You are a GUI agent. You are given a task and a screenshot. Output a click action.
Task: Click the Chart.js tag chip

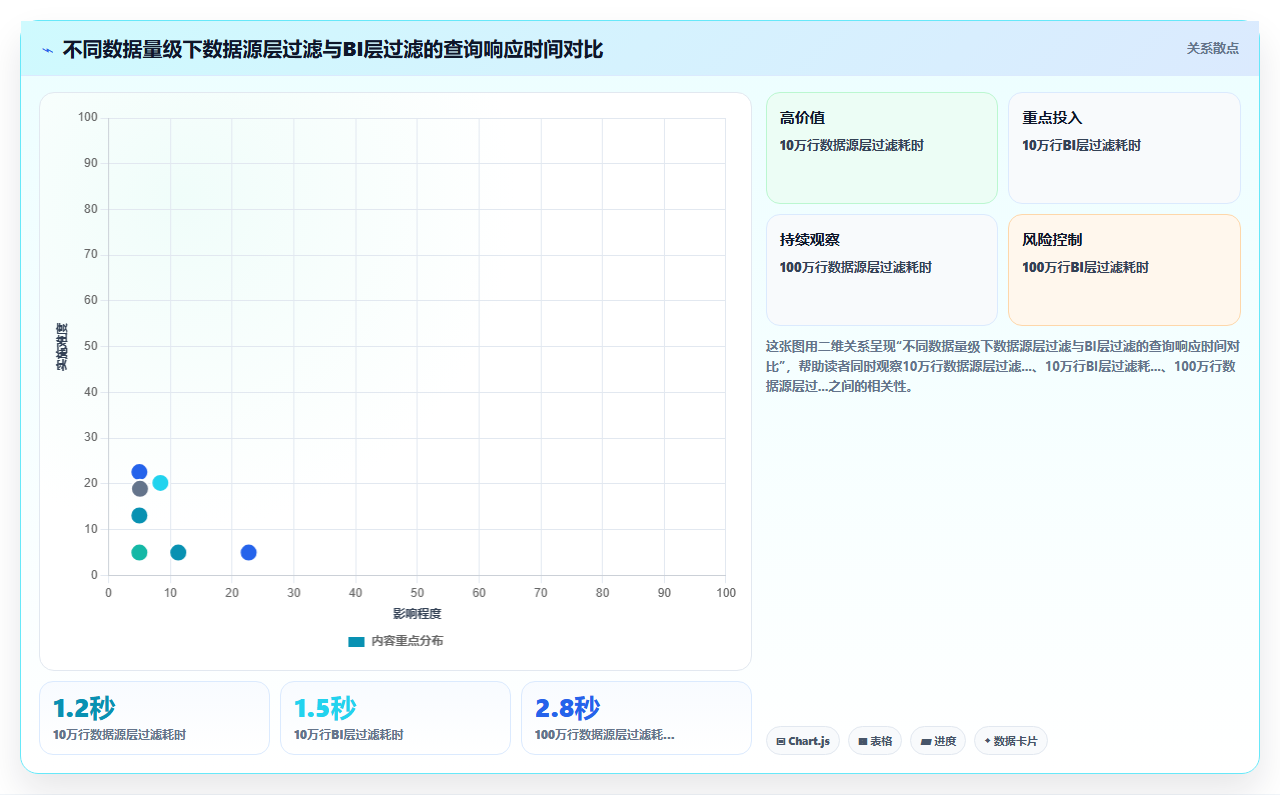(803, 741)
